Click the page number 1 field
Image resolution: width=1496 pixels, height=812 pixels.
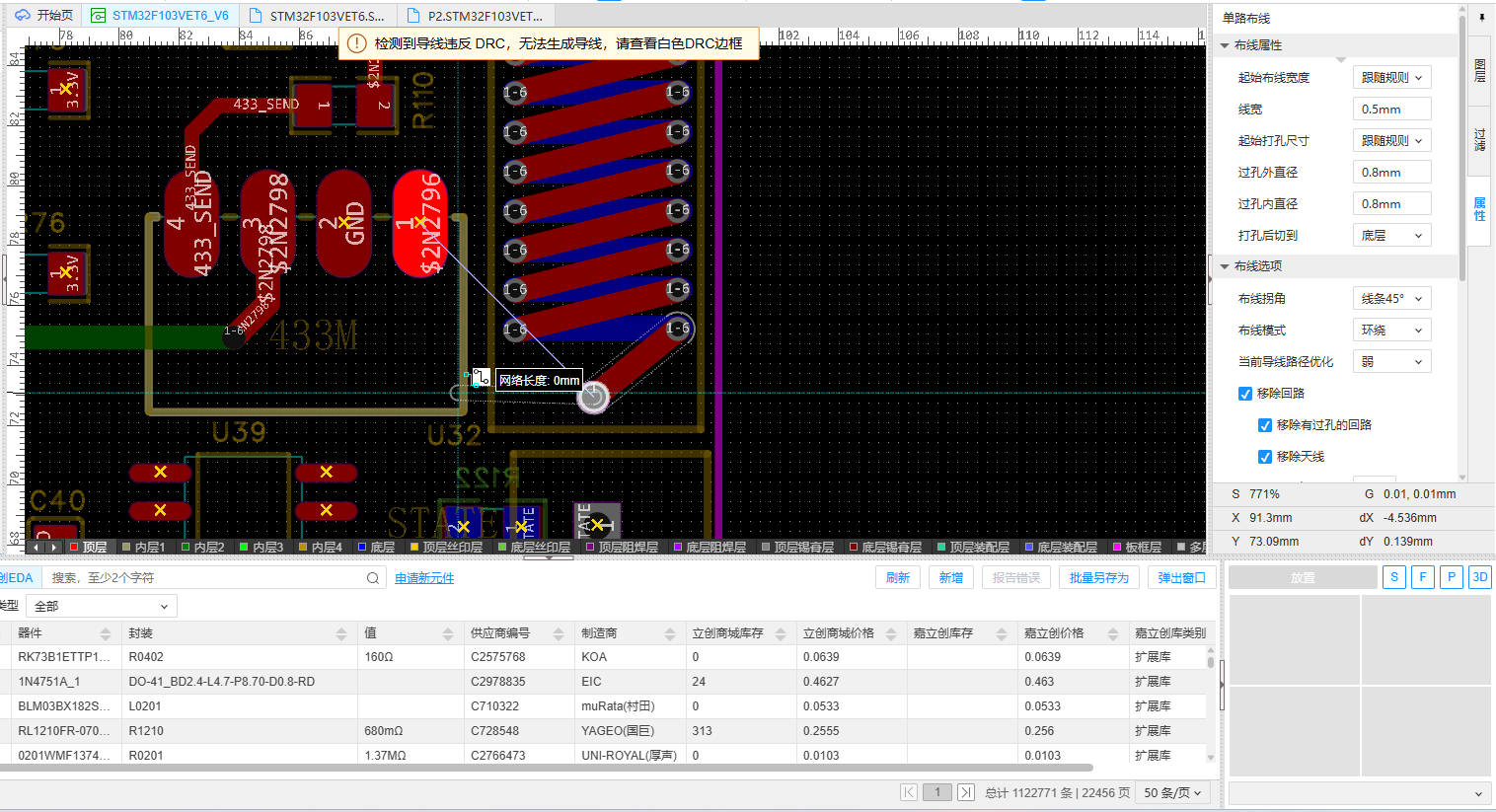tap(937, 792)
